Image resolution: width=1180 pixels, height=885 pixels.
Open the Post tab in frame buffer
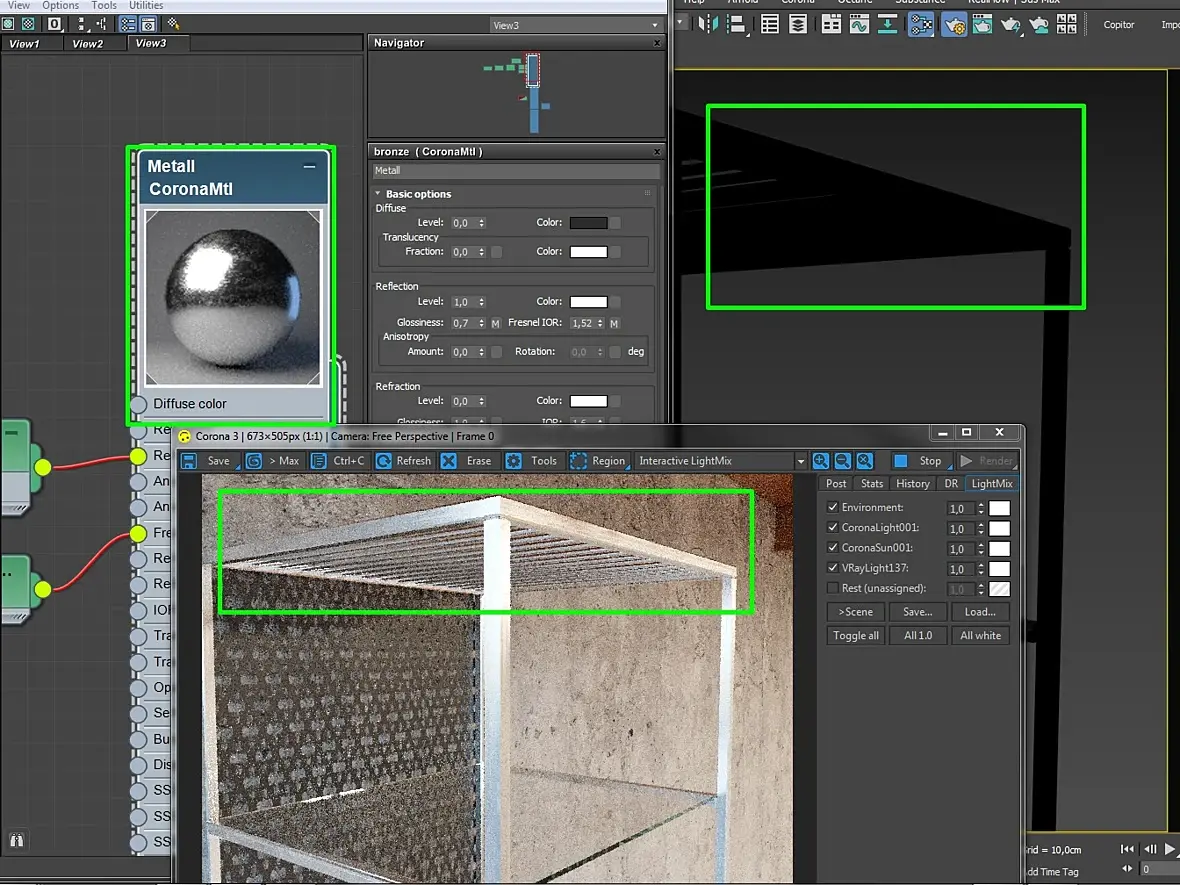coord(836,484)
